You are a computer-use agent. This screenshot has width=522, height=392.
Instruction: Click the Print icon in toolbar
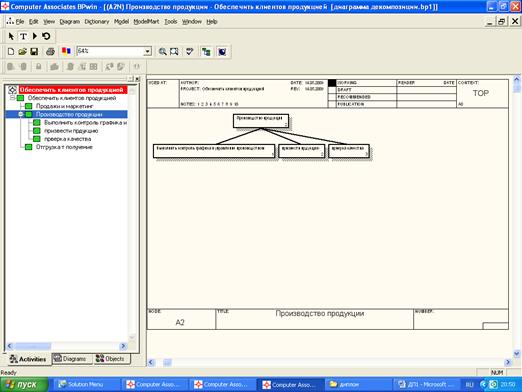tap(50, 51)
